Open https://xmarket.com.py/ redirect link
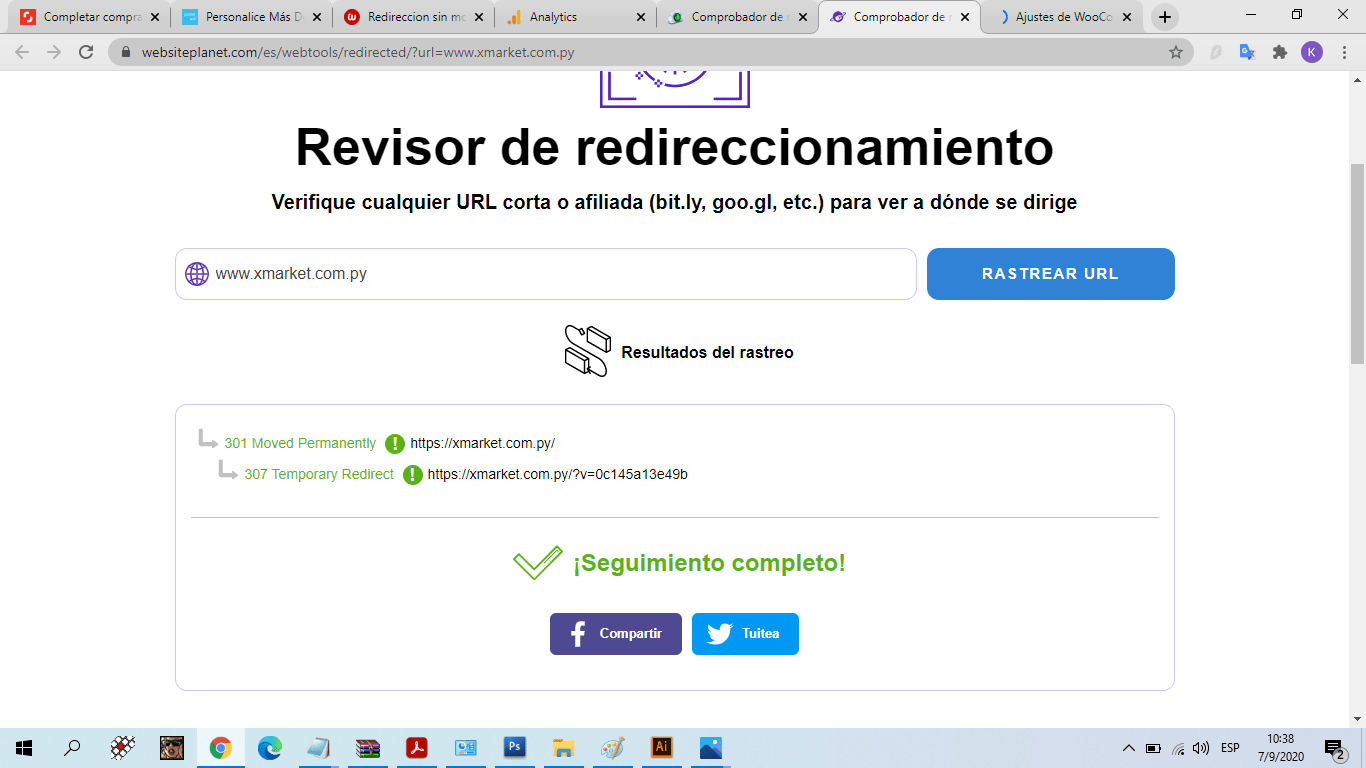 (482, 443)
